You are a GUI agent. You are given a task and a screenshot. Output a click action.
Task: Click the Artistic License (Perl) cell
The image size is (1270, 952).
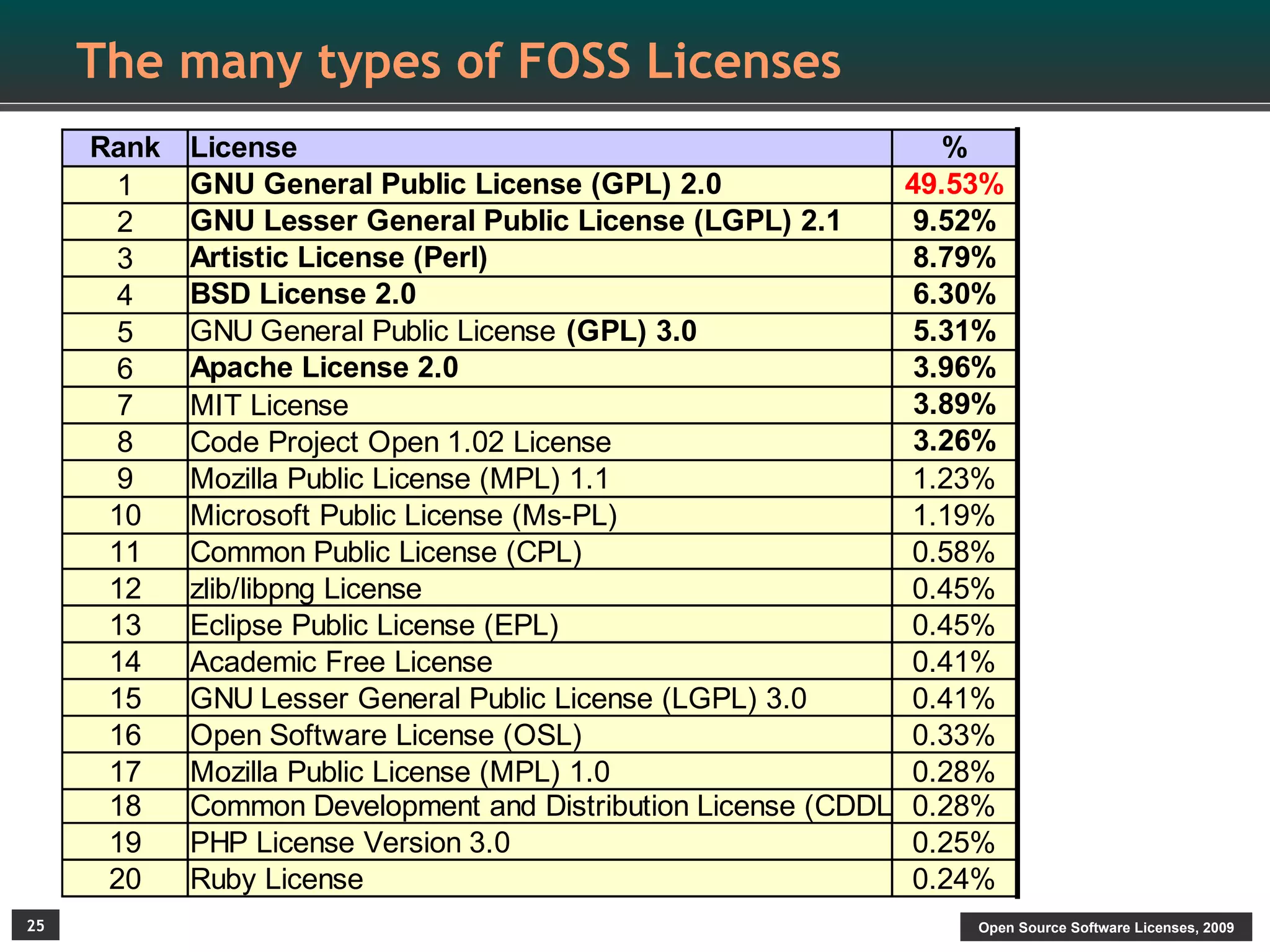339,258
